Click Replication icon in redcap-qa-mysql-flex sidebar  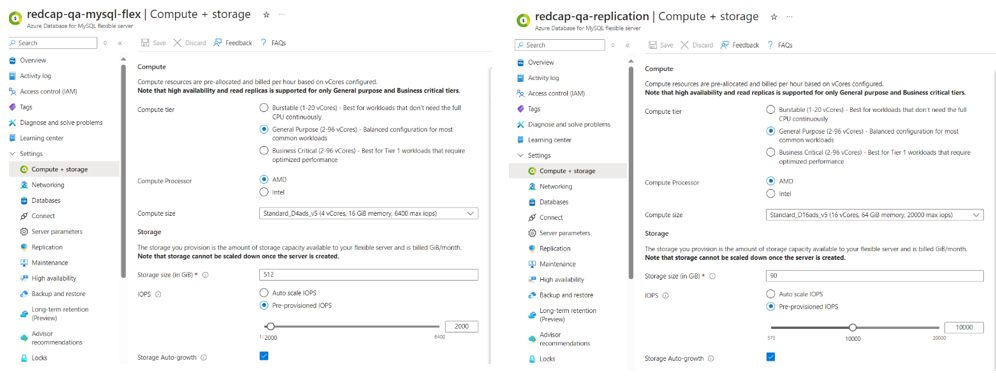(24, 247)
